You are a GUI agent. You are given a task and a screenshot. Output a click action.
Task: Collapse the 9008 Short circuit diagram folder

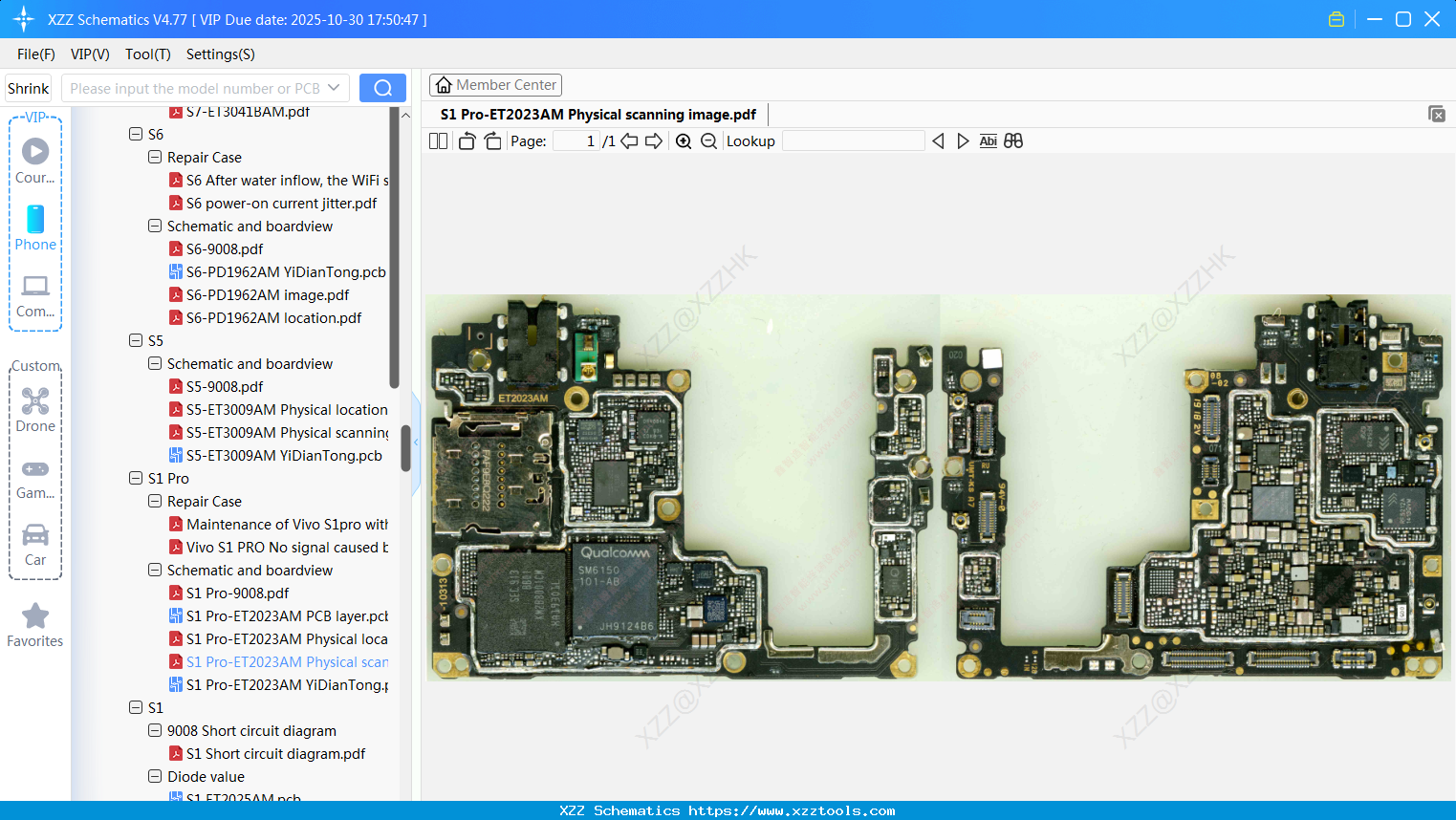click(155, 730)
